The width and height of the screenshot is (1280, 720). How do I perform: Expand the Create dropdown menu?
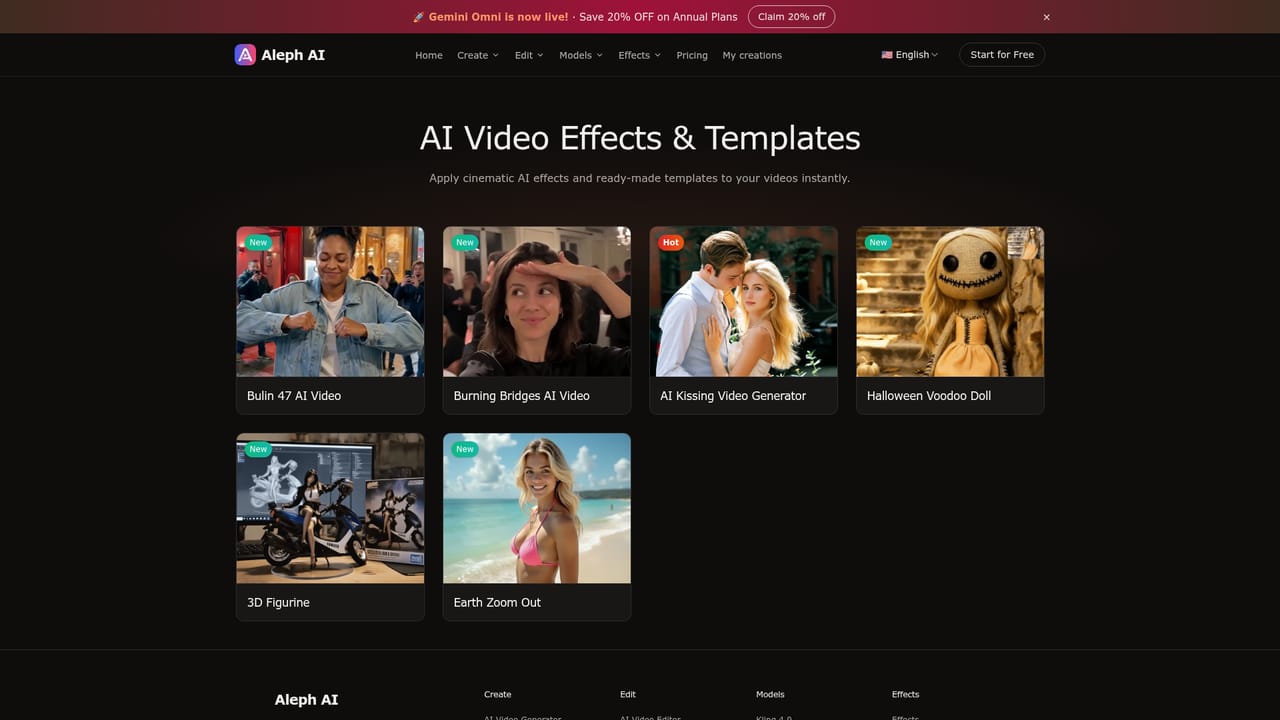pyautogui.click(x=478, y=55)
